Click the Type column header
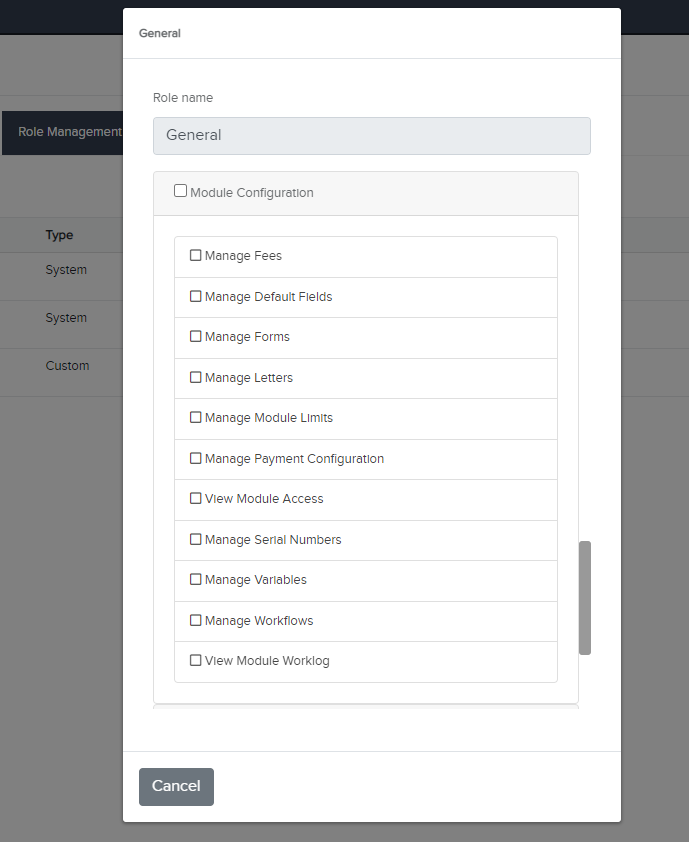This screenshot has height=842, width=689. click(x=59, y=235)
